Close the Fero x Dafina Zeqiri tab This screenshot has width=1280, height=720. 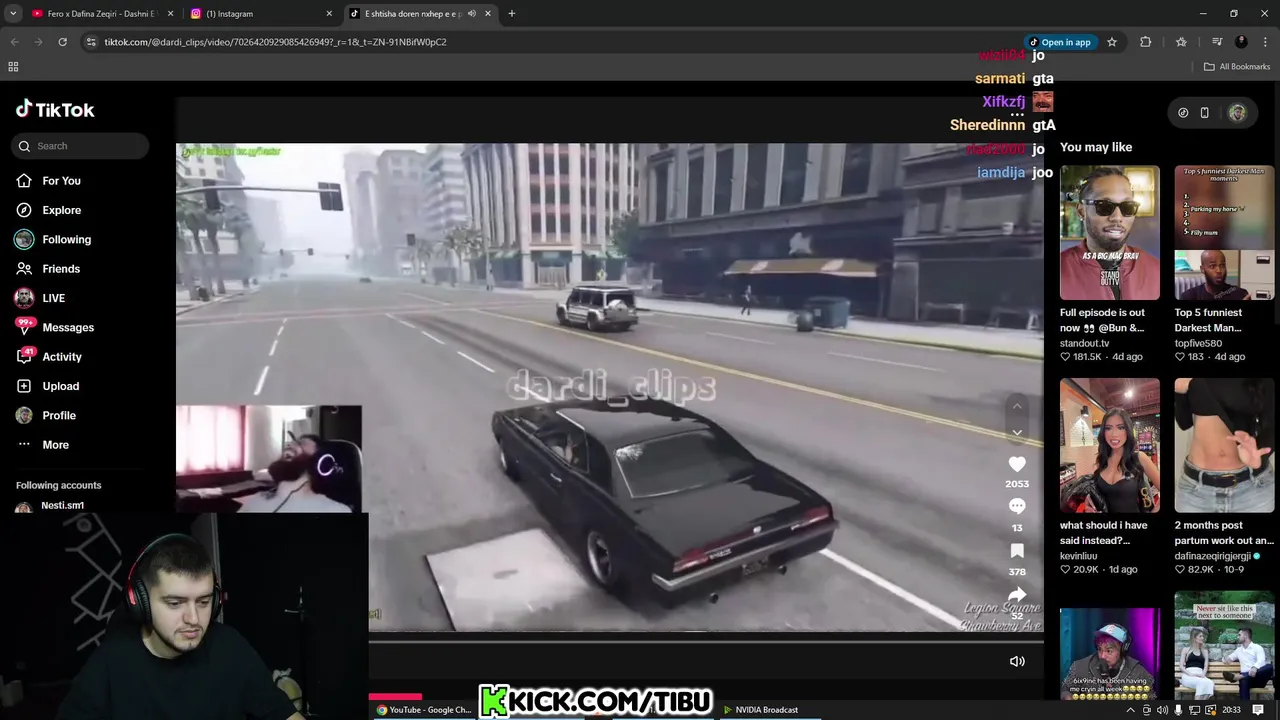170,14
